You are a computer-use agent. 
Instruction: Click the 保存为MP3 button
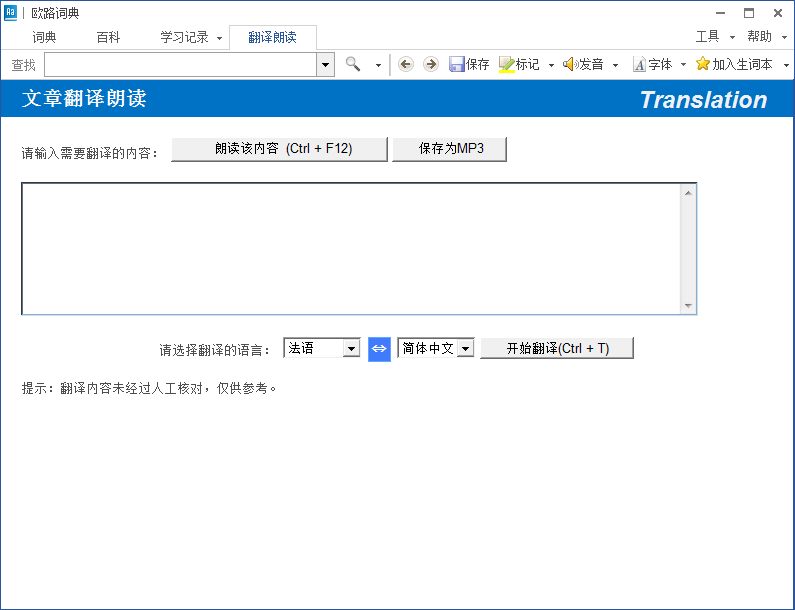450,149
